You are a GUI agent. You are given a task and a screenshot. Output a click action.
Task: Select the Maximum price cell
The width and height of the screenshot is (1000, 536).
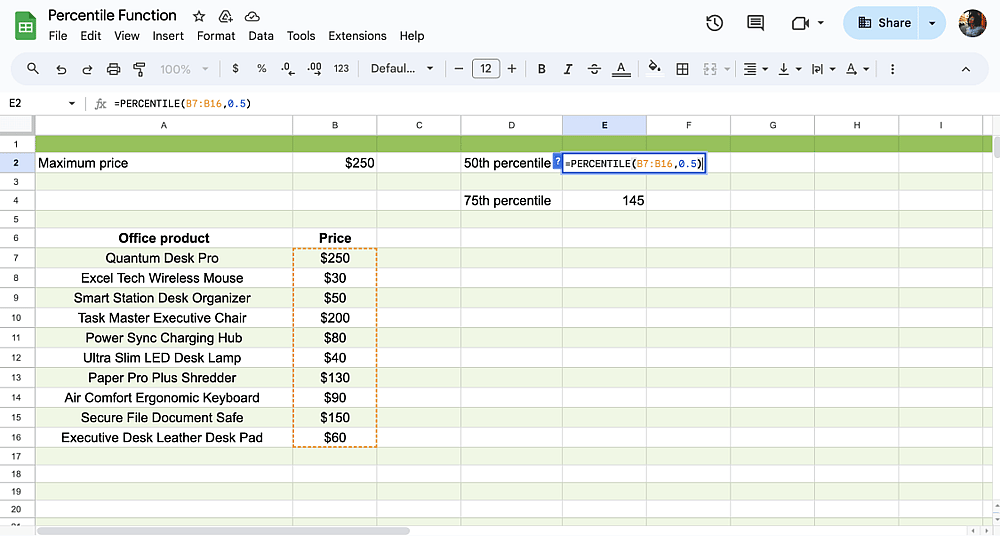click(164, 163)
